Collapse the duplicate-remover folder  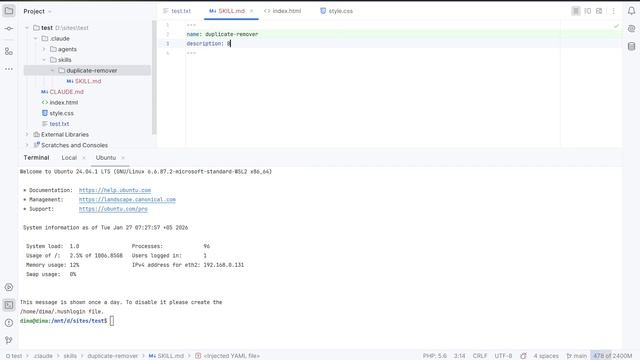[52, 71]
